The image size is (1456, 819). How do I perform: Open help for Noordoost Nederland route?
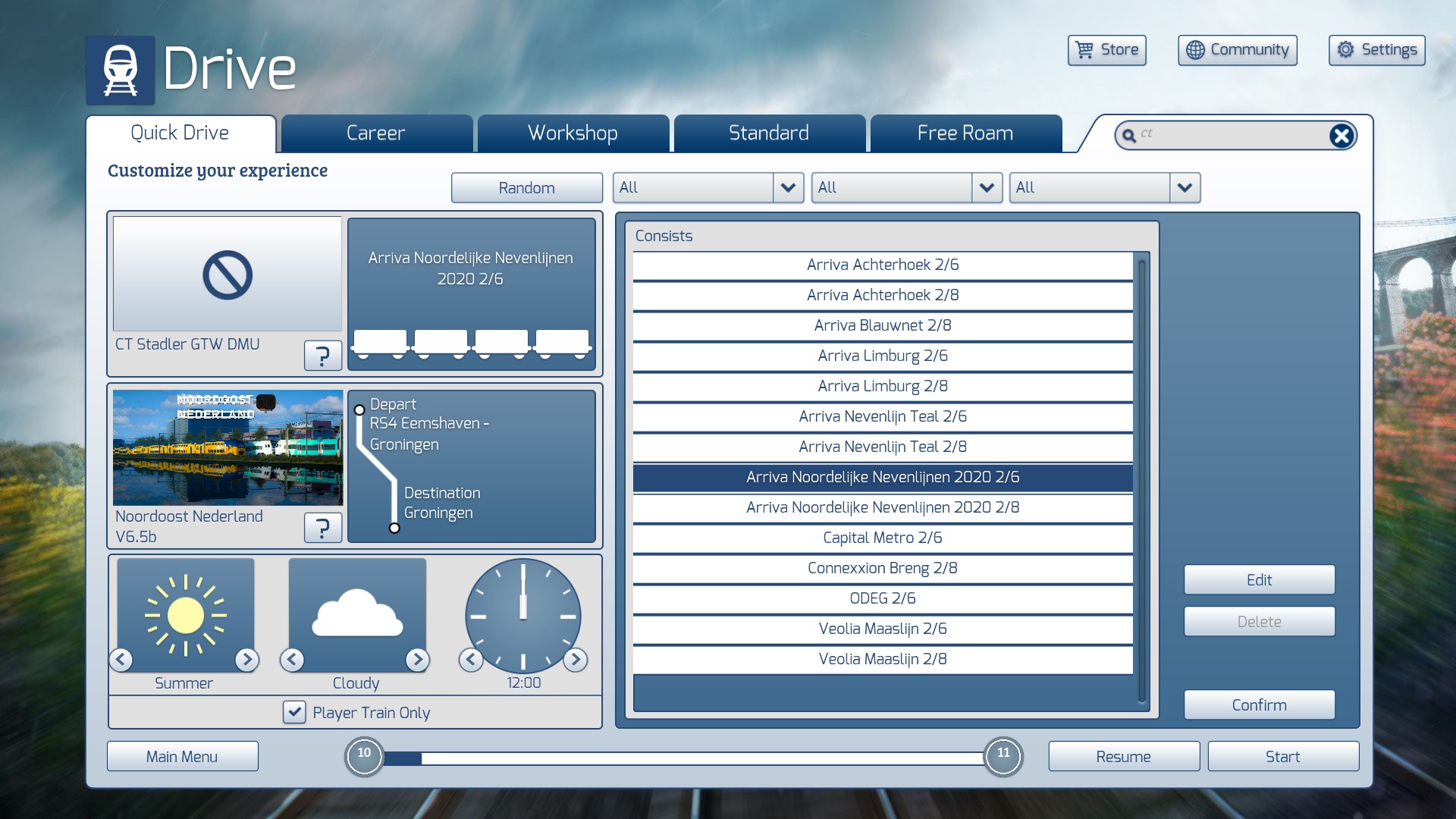point(323,527)
